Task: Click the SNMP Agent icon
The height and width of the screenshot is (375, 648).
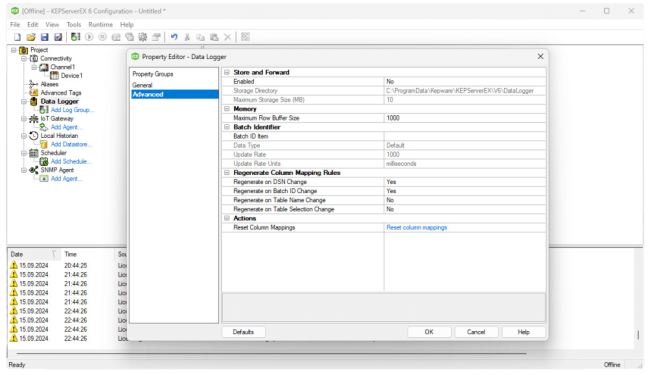Action: point(34,170)
